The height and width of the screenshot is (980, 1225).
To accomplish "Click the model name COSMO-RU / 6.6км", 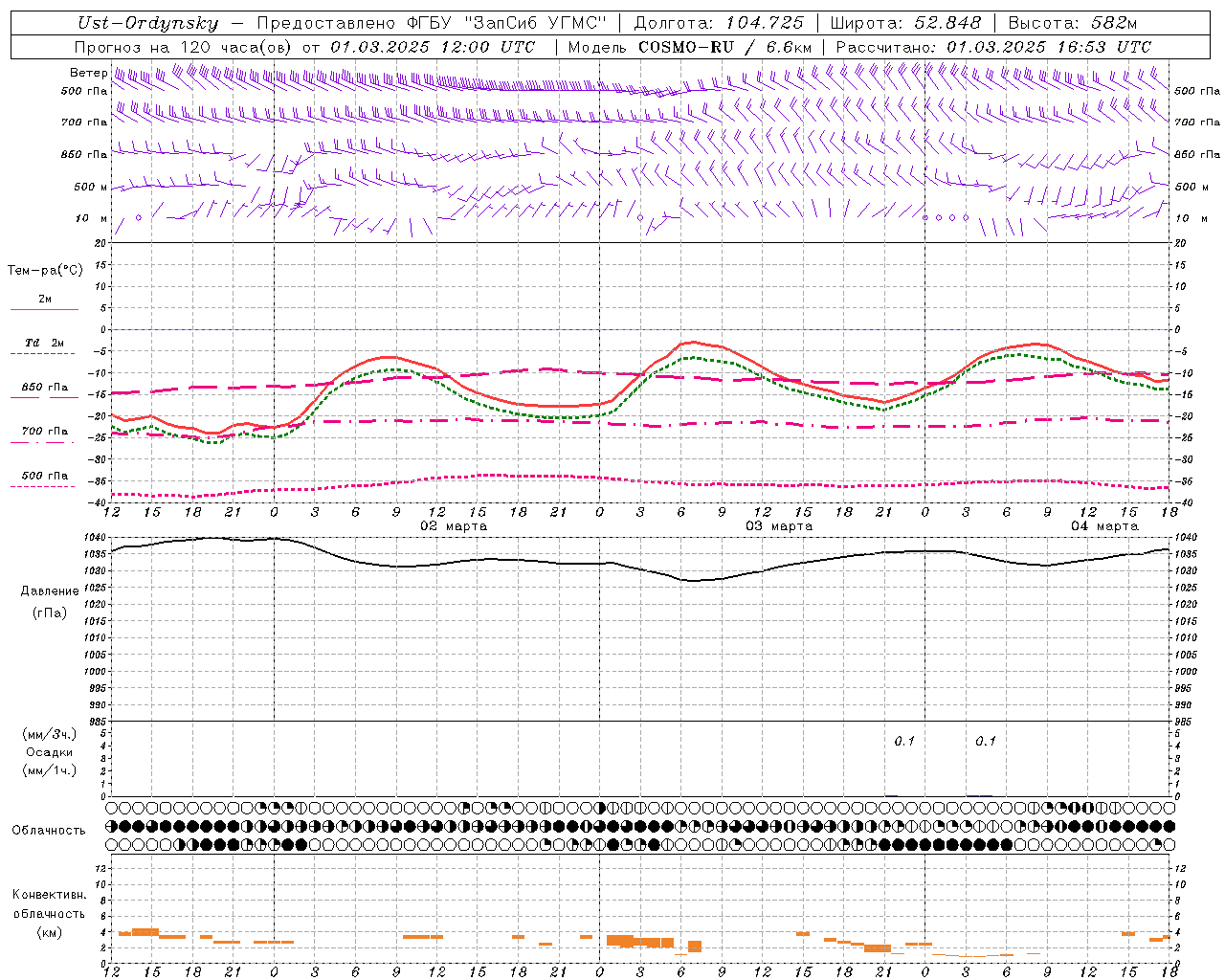I will tap(724, 47).
